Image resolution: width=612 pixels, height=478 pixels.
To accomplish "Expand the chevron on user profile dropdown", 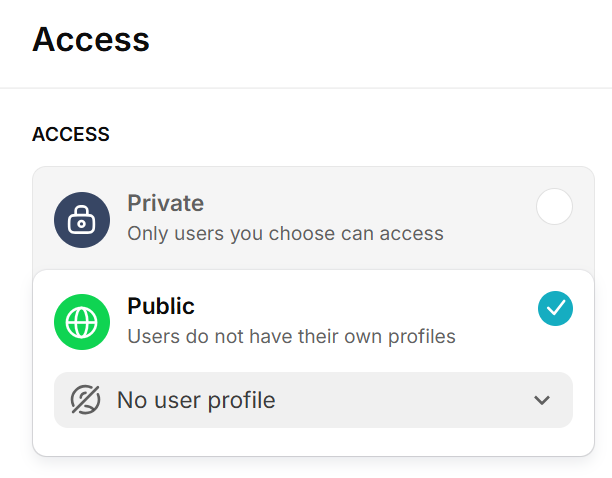I will (x=542, y=400).
